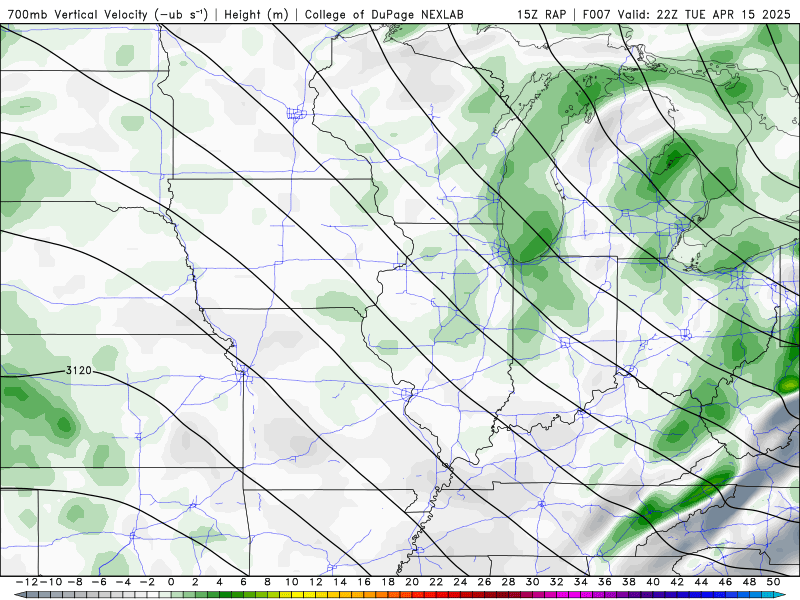The height and width of the screenshot is (600, 800).
Task: Click the 38 value on the color scale
Action: [x=629, y=582]
